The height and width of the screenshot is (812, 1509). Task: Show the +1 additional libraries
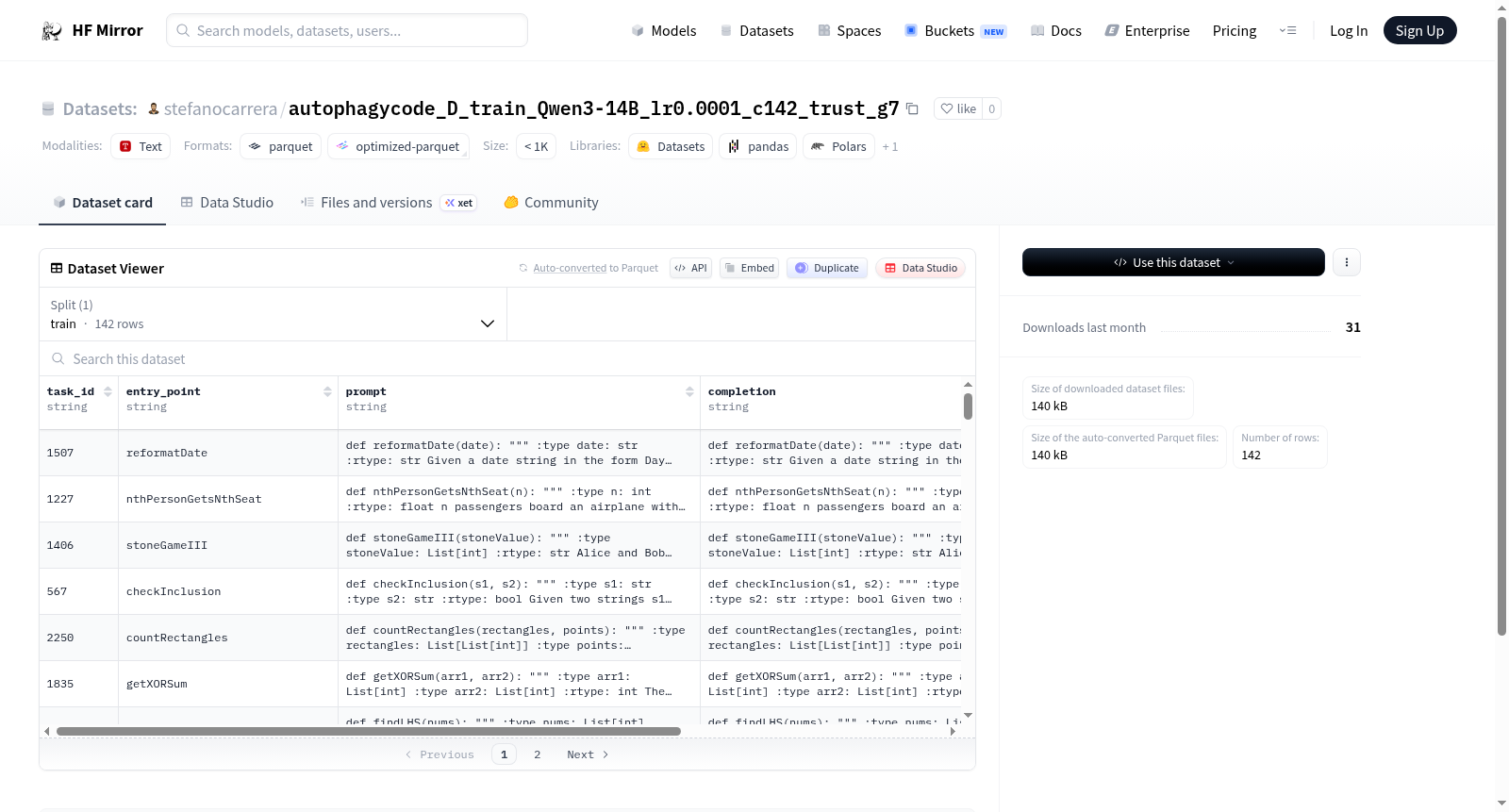tap(889, 147)
